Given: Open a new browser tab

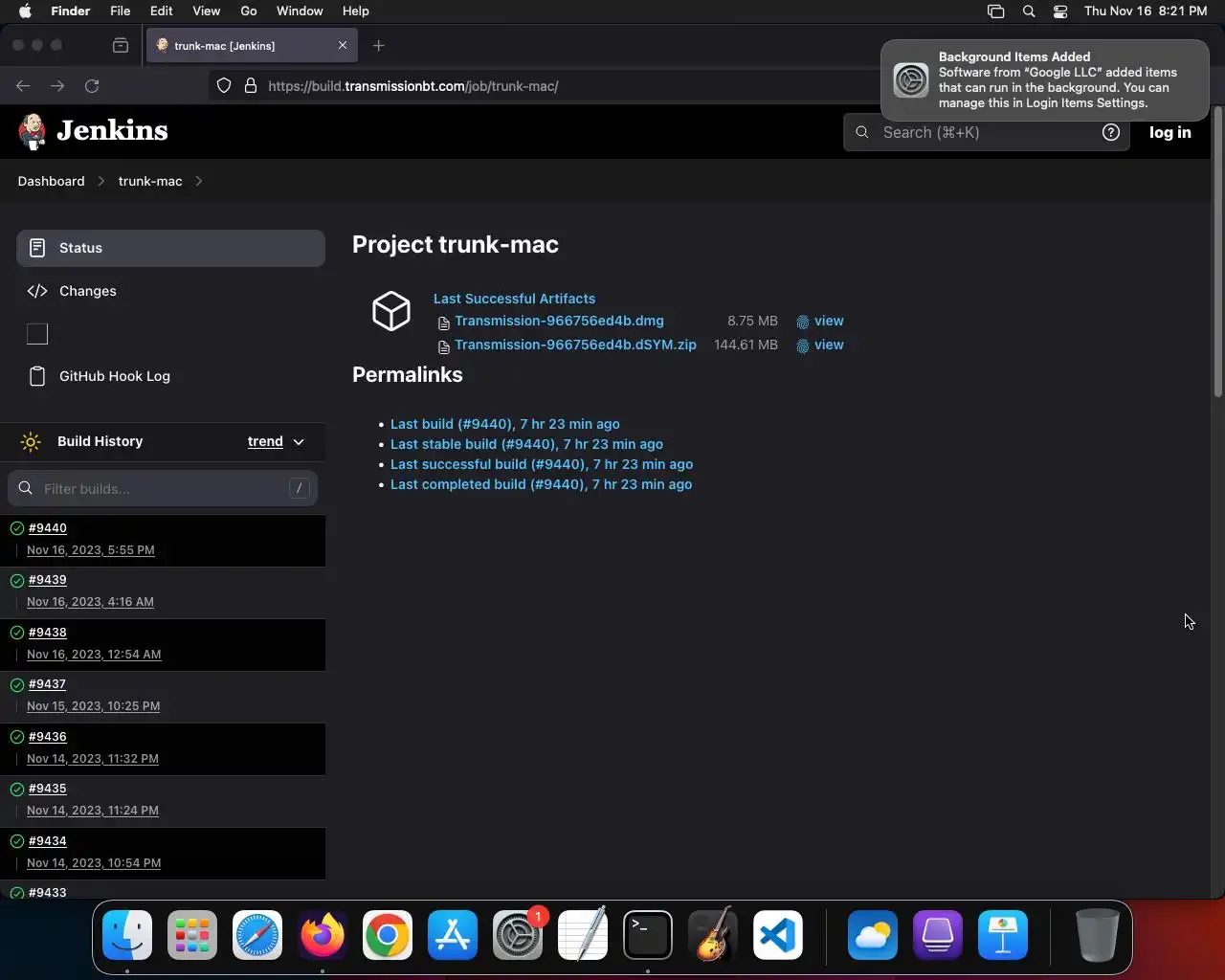Looking at the screenshot, I should pyautogui.click(x=379, y=46).
